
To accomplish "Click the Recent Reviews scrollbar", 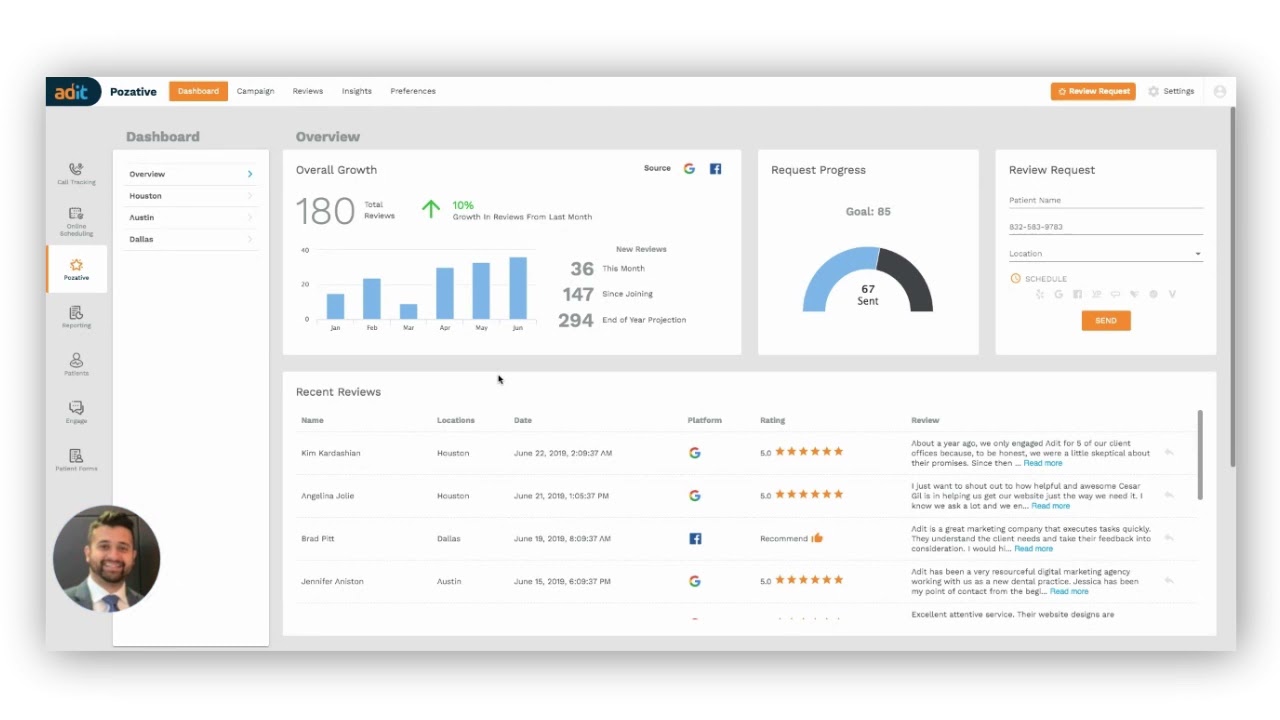I will tap(1200, 454).
